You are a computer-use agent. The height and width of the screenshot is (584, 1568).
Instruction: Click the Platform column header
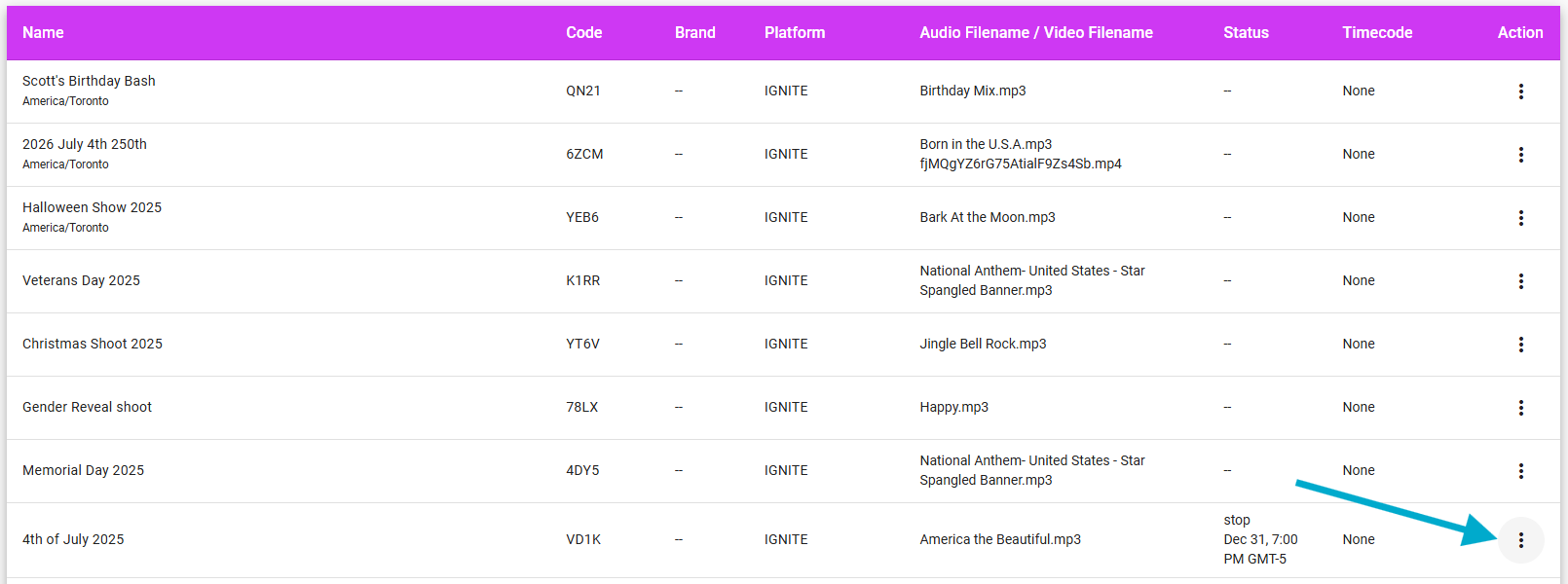794,33
